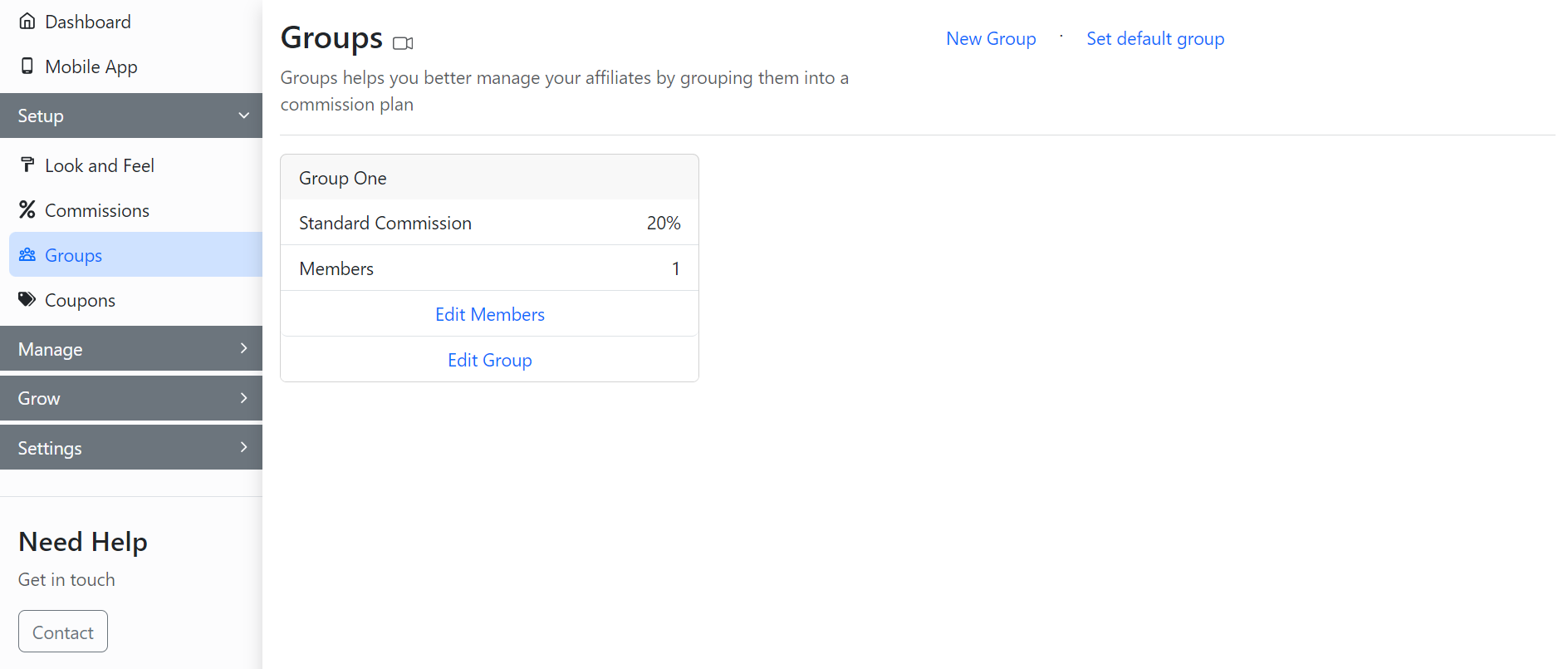
Task: Collapse the Setup section chevron
Action: point(243,116)
